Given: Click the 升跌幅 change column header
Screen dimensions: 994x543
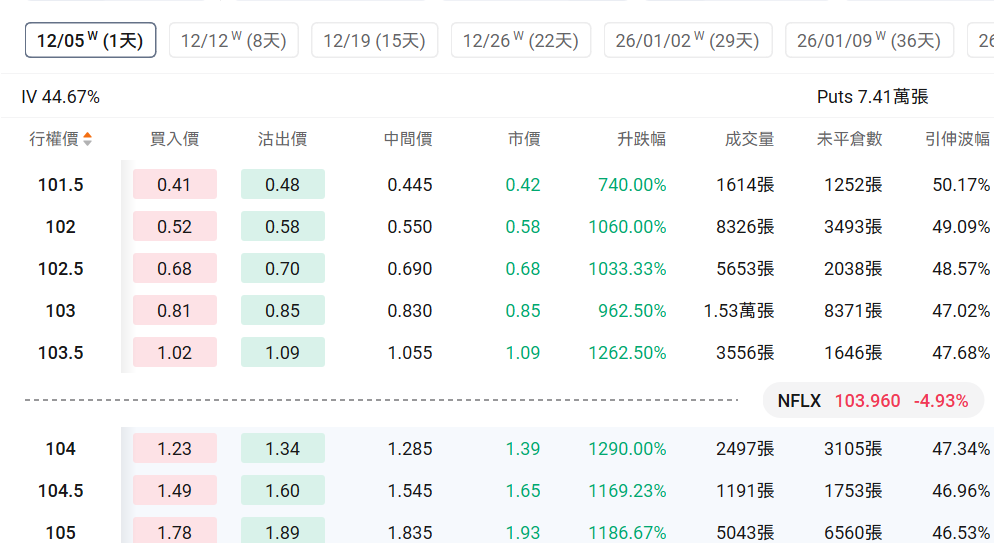Looking at the screenshot, I should pos(641,139).
